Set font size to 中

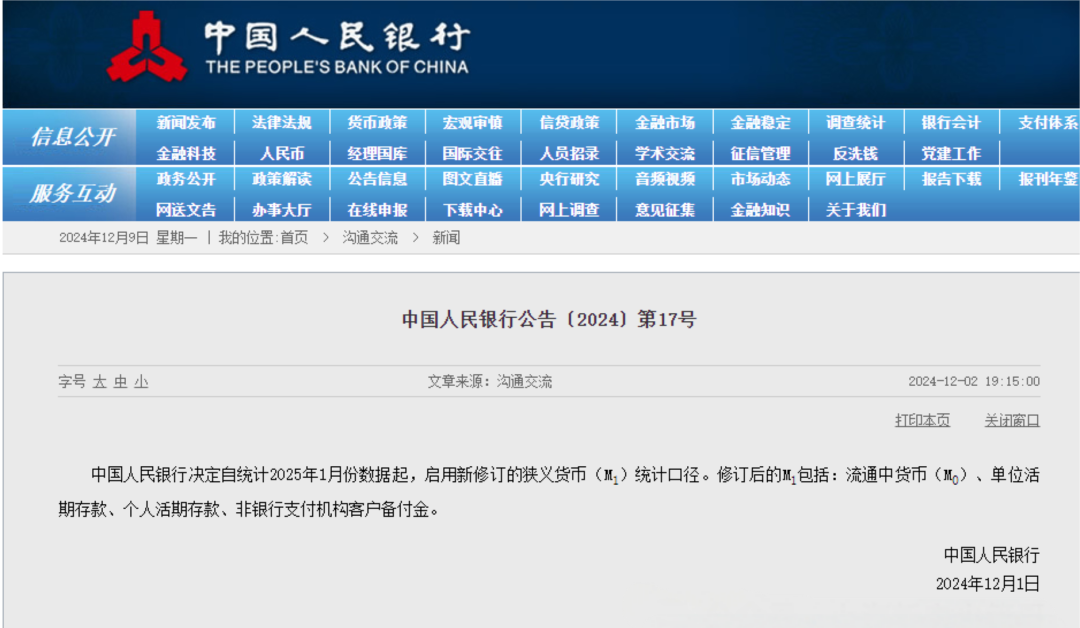coord(121,381)
